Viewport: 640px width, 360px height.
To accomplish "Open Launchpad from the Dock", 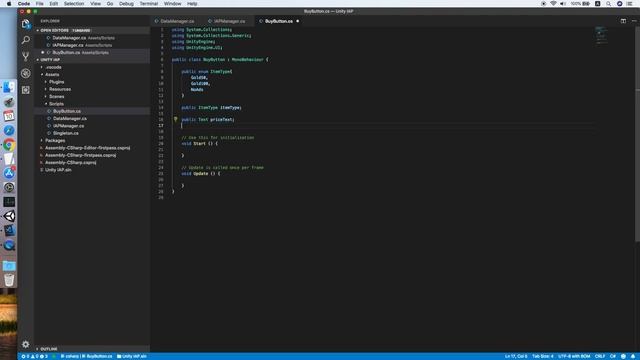I will 9,102.
